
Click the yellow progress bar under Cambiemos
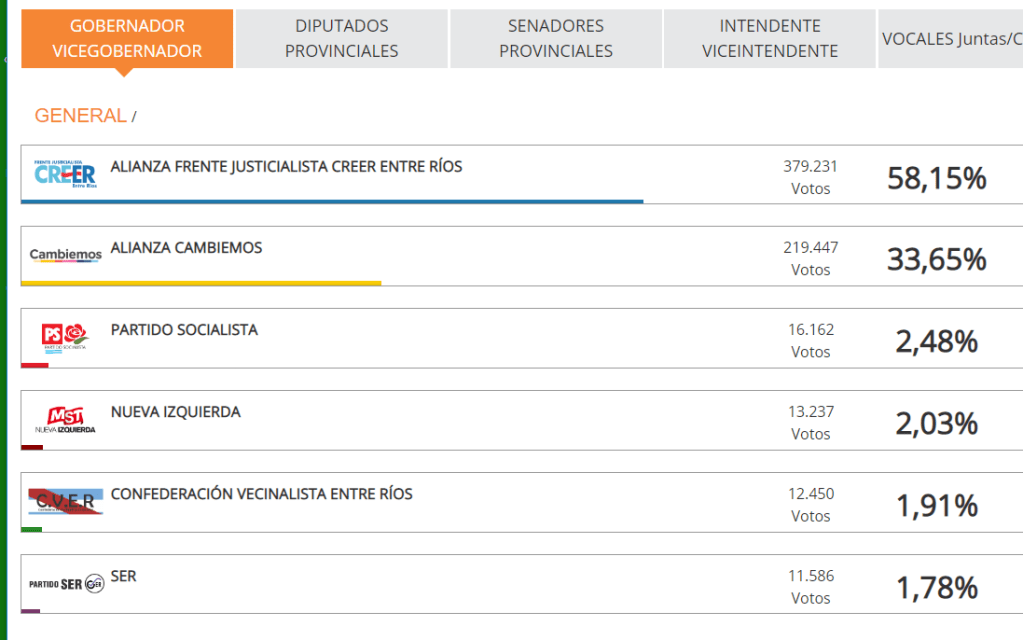click(200, 283)
